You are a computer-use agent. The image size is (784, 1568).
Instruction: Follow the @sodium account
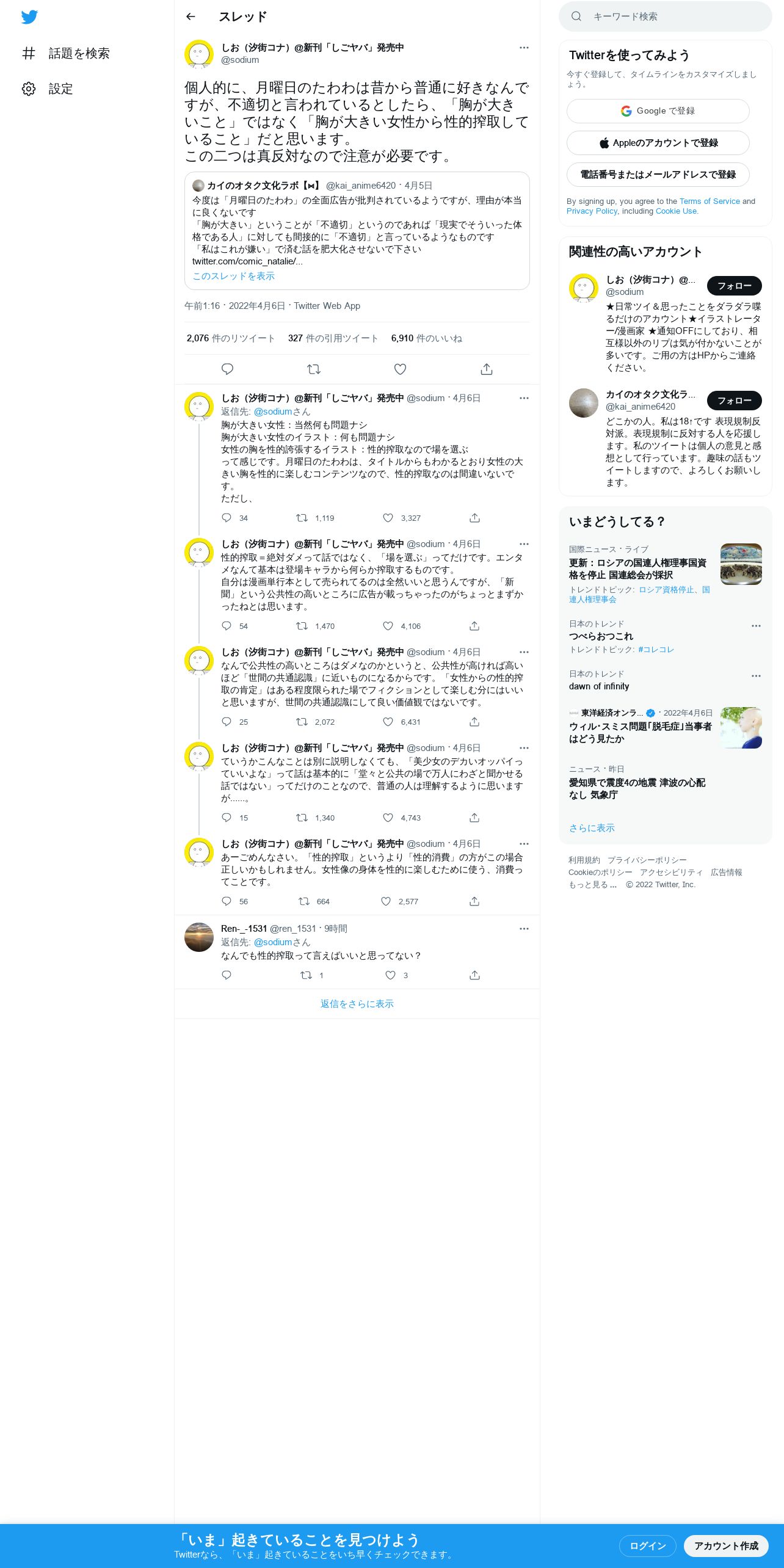tap(734, 286)
